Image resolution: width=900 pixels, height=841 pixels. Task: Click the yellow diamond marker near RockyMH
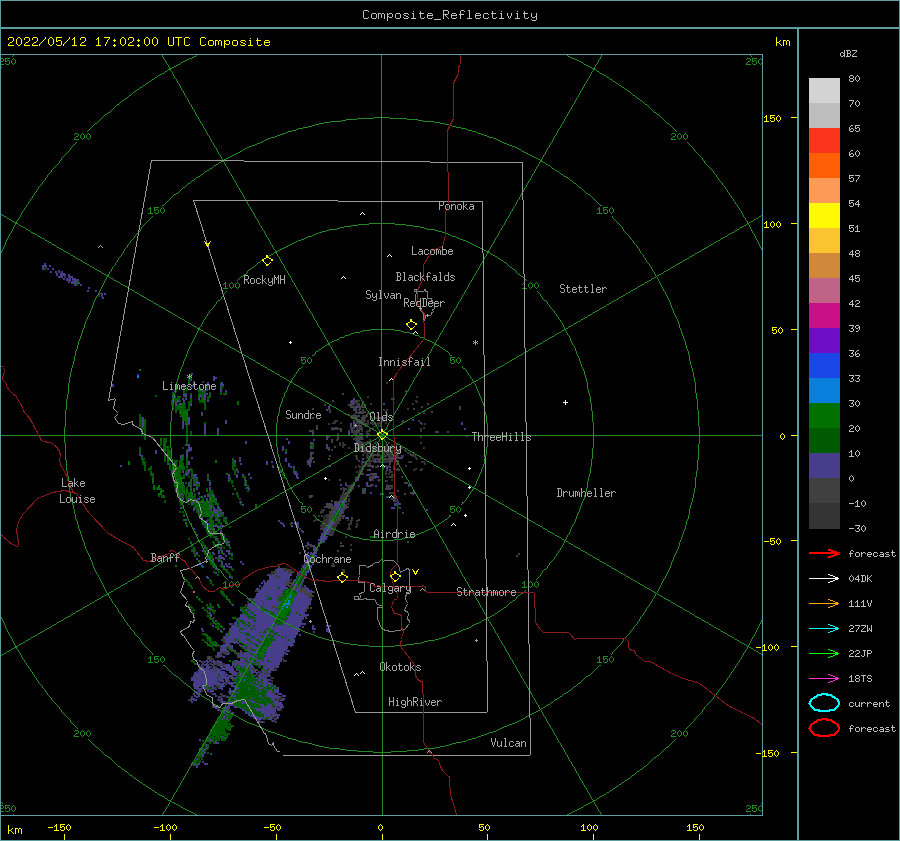(x=267, y=261)
